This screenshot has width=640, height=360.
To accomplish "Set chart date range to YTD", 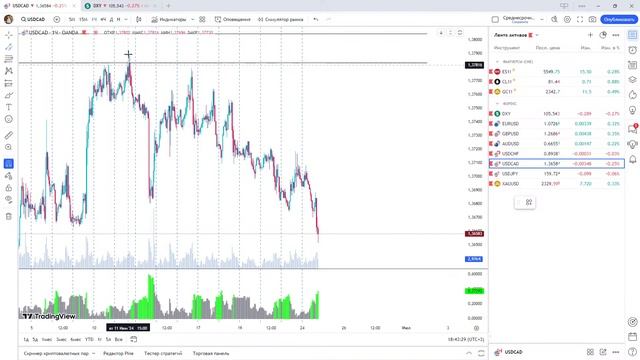I will tap(89, 339).
